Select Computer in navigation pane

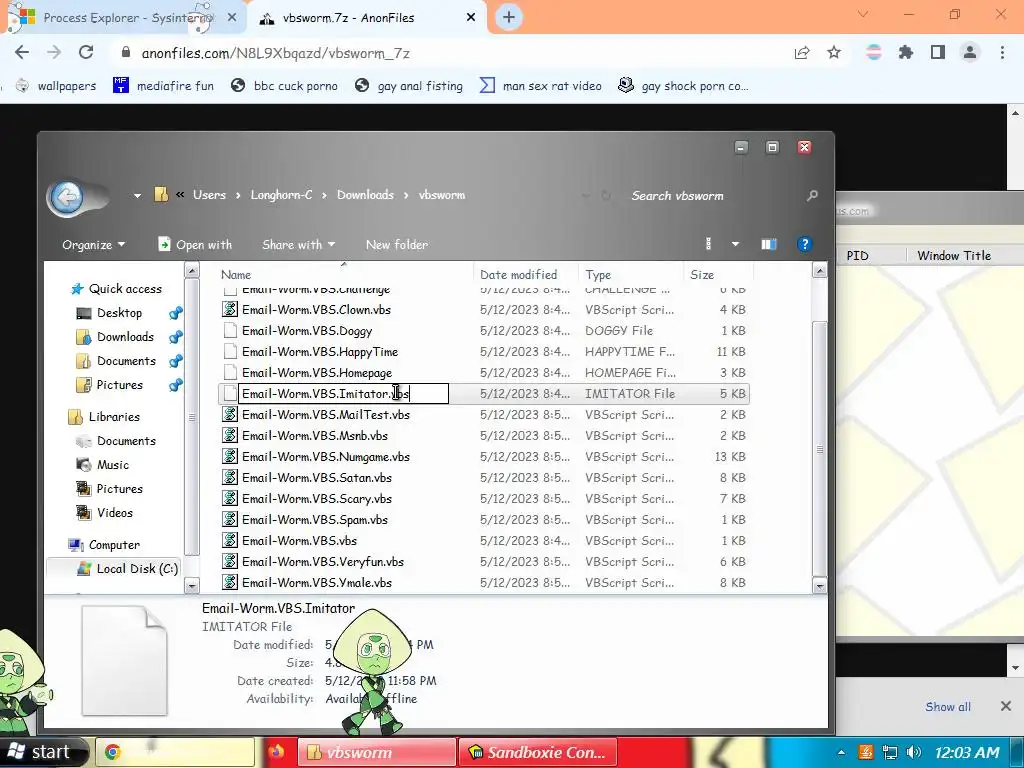(104, 545)
